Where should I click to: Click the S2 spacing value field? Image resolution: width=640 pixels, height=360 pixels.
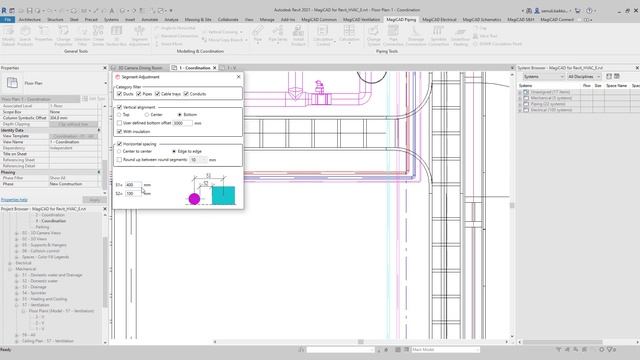click(133, 193)
